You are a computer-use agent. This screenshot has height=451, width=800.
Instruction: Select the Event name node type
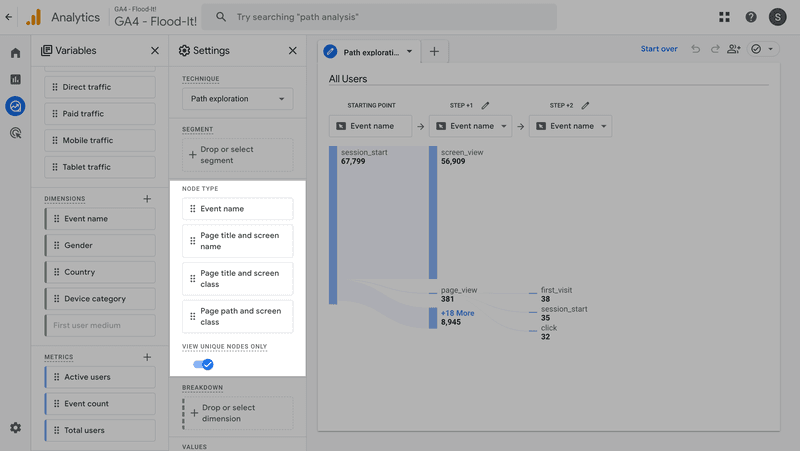(237, 209)
